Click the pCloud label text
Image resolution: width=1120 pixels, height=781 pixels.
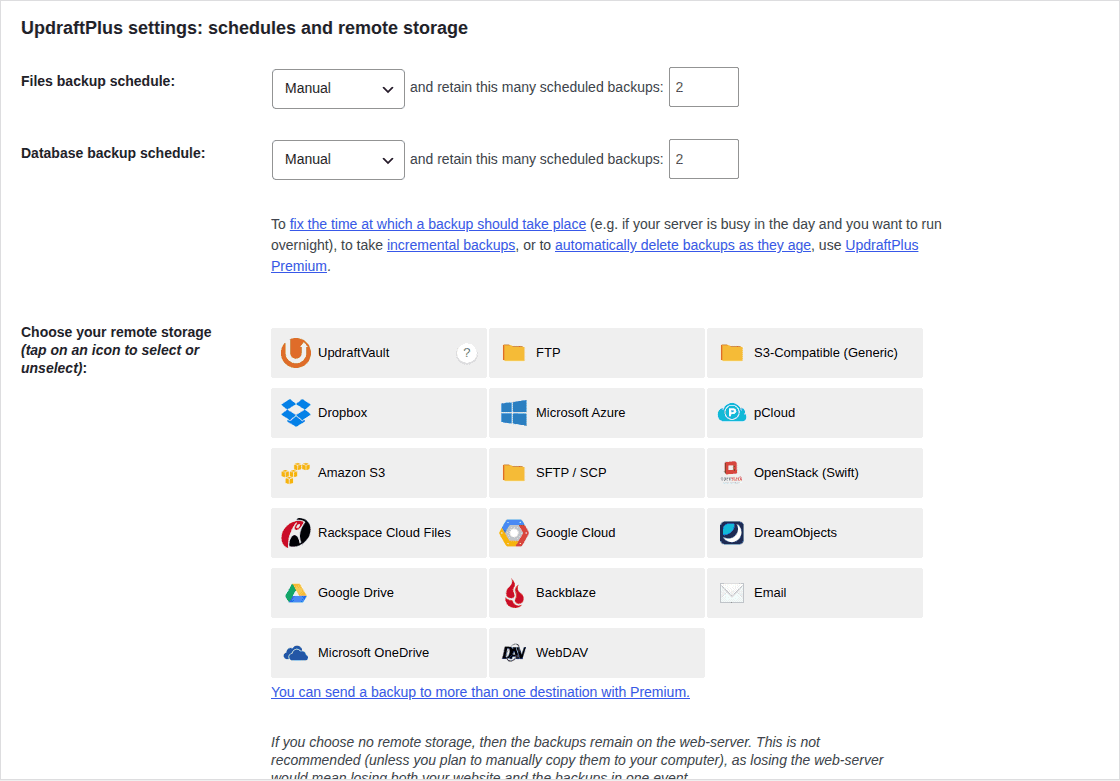coord(774,412)
